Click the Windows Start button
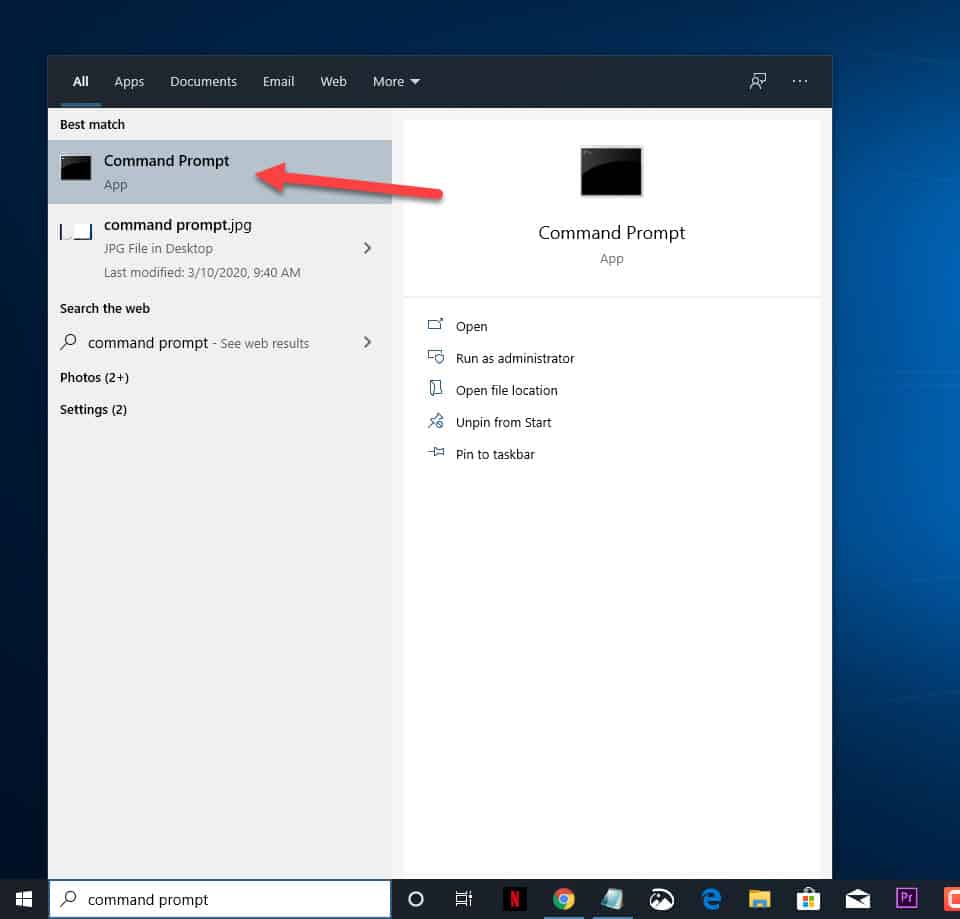Screen dimensions: 960x919 pyautogui.click(x=24, y=899)
